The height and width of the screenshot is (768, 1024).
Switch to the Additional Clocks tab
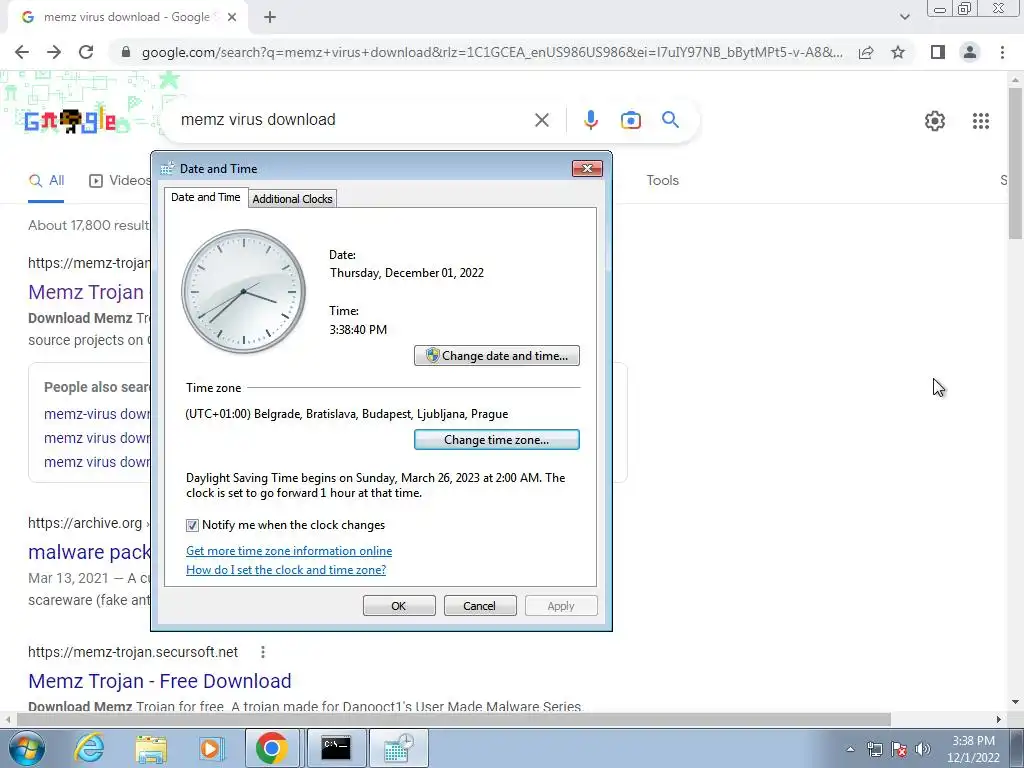(293, 199)
